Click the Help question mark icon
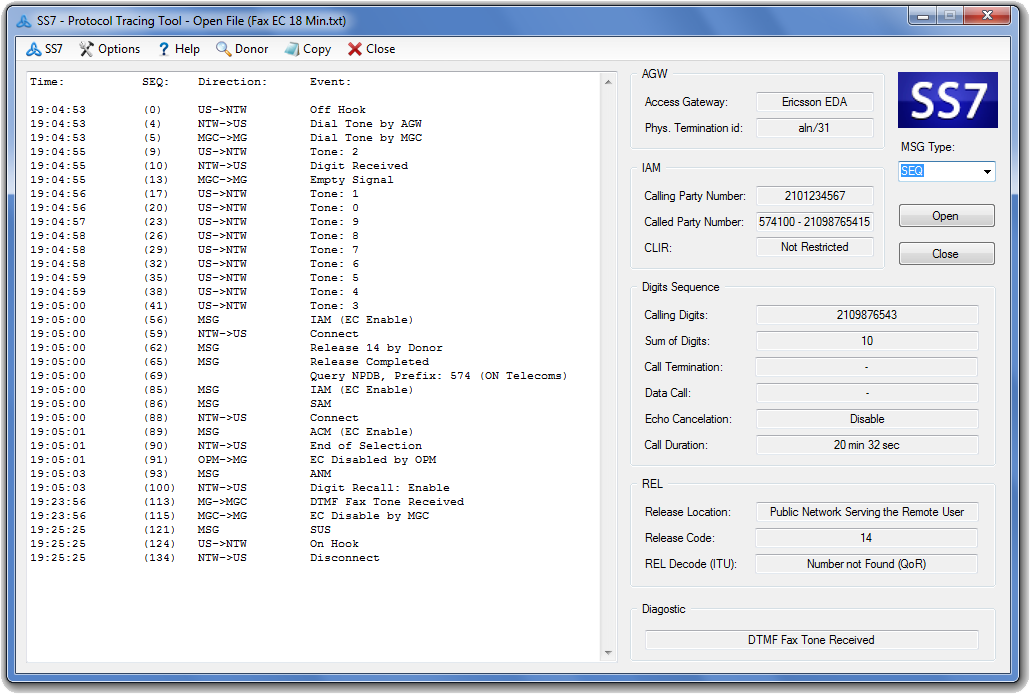The image size is (1030, 694). (x=163, y=49)
